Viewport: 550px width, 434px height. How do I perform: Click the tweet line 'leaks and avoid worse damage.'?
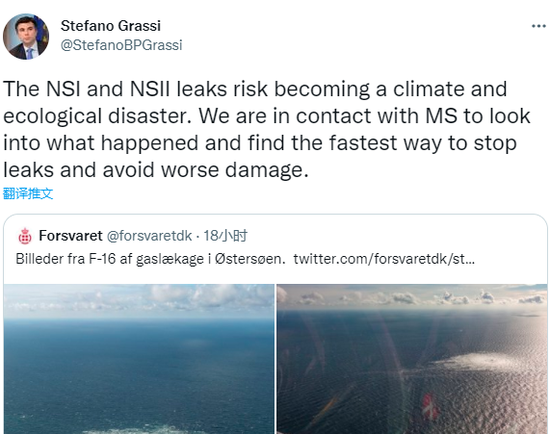(156, 170)
